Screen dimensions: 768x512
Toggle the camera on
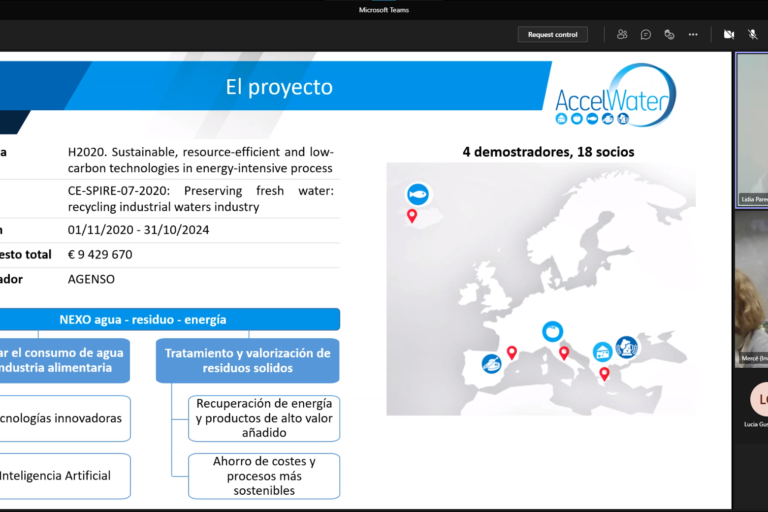pyautogui.click(x=729, y=34)
